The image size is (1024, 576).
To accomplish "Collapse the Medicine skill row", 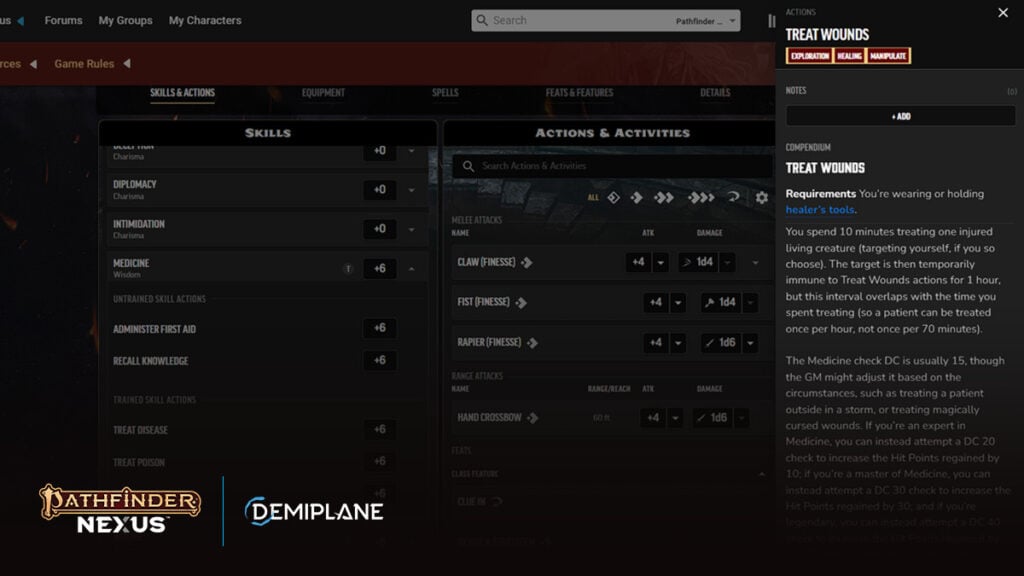I will [x=411, y=268].
